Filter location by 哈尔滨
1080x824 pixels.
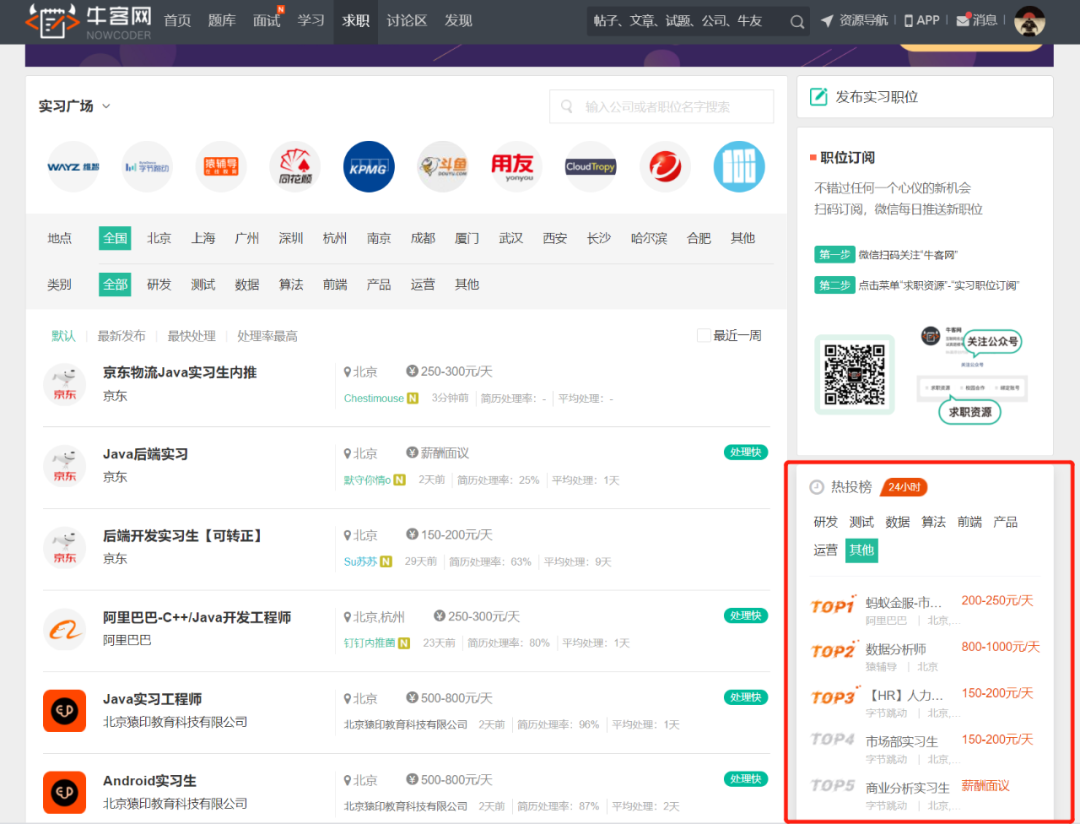[x=649, y=238]
